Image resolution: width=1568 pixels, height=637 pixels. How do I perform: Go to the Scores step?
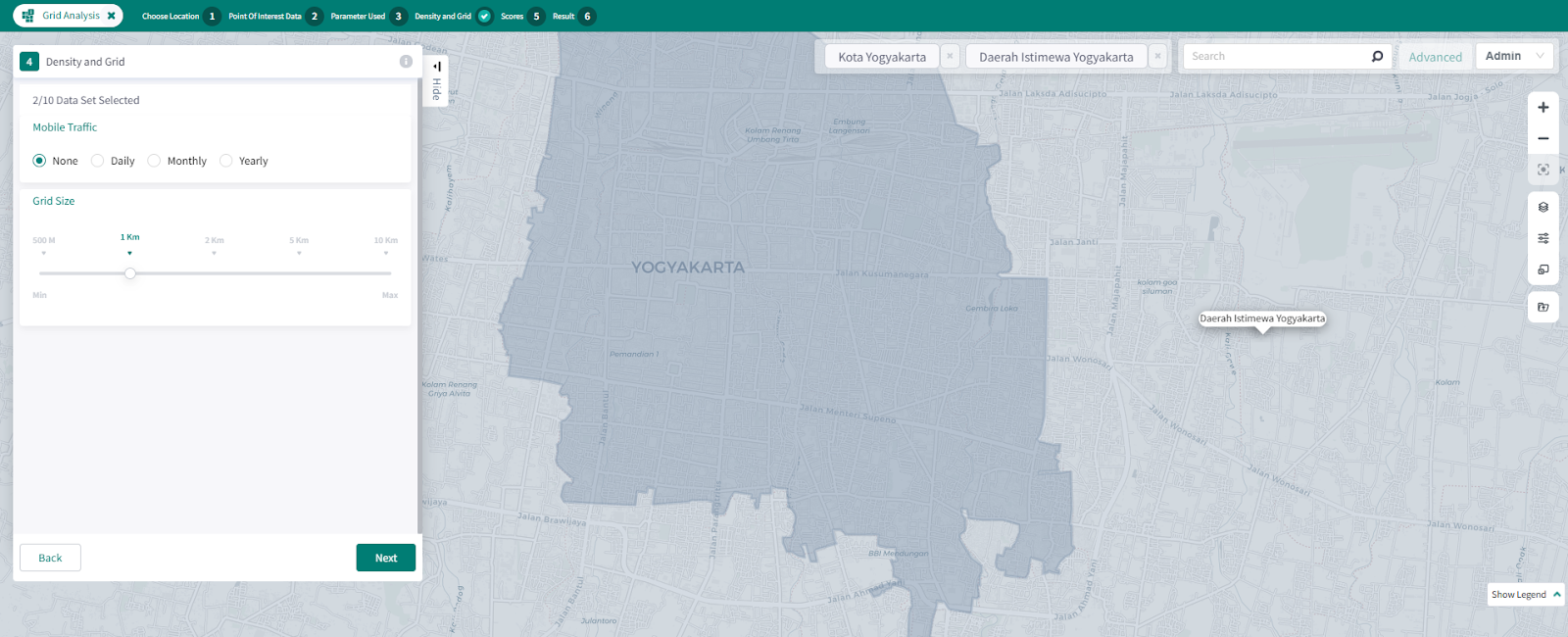click(x=521, y=17)
